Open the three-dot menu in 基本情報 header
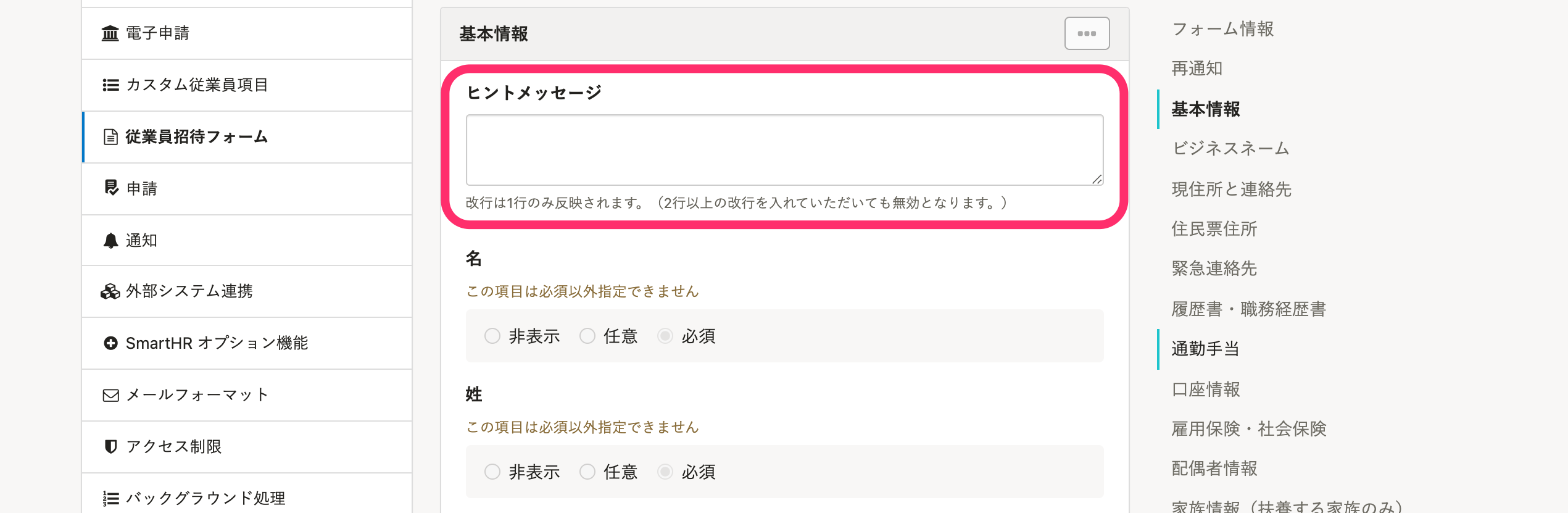Viewport: 1568px width, 513px height. tap(1087, 33)
